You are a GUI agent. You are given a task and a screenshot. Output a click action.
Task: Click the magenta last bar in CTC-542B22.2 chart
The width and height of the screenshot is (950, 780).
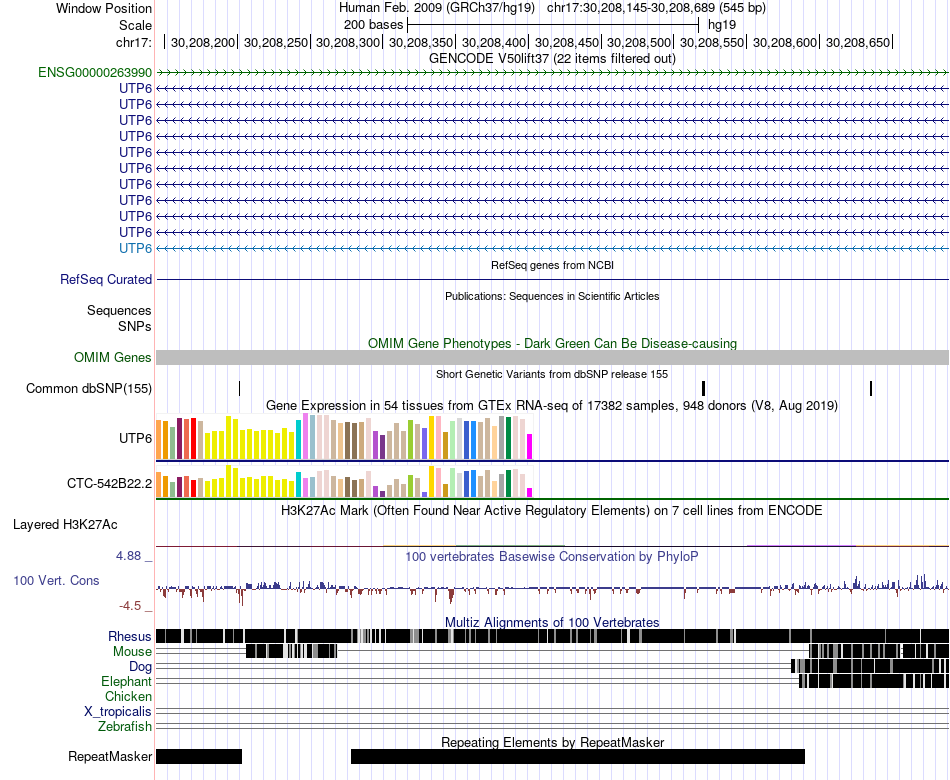tap(530, 493)
